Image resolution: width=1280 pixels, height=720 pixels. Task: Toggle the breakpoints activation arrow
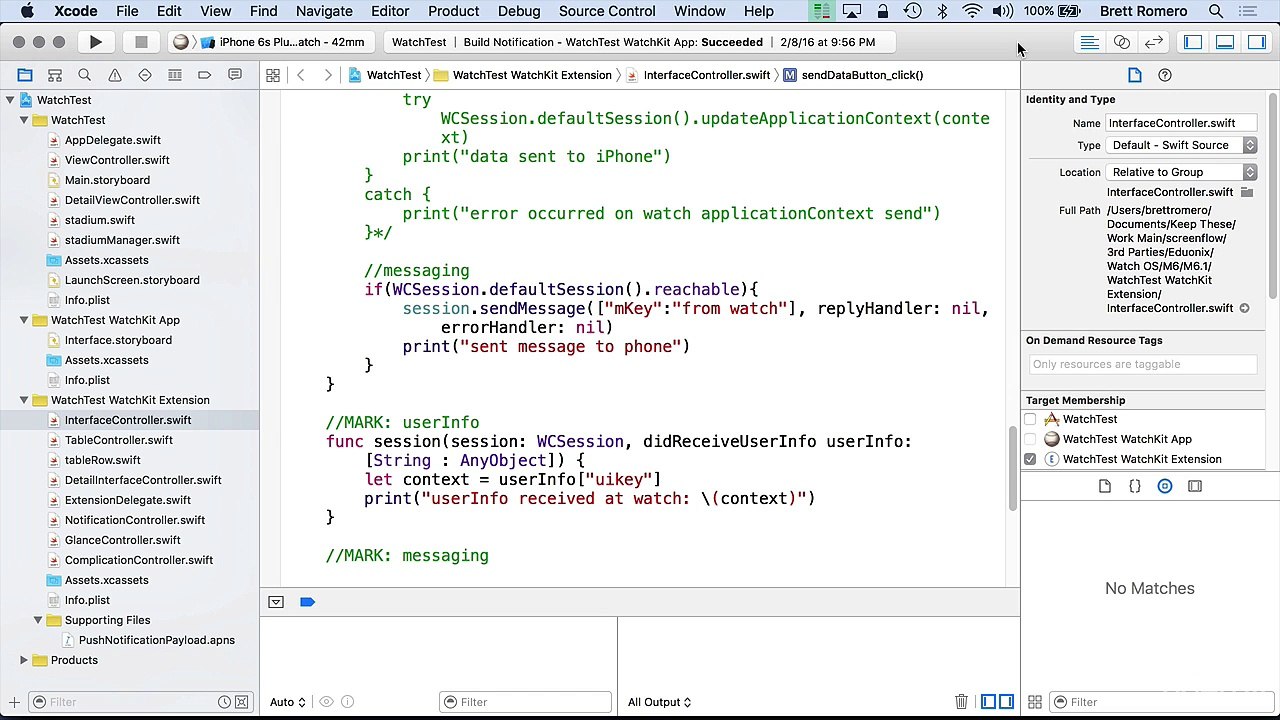[307, 602]
